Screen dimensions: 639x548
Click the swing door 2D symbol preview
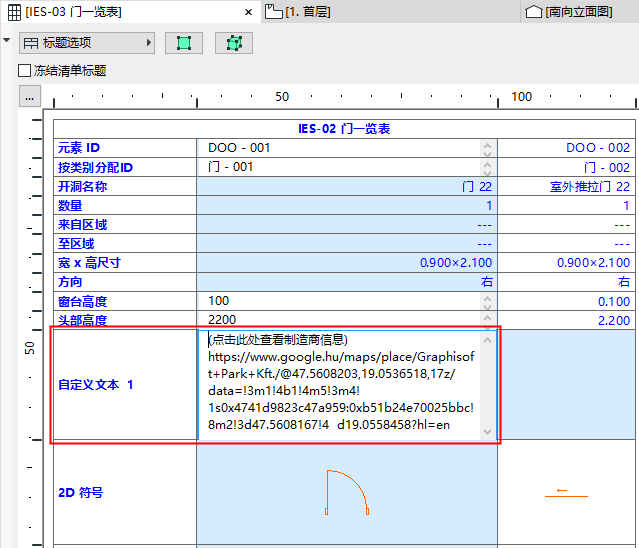tap(347, 492)
